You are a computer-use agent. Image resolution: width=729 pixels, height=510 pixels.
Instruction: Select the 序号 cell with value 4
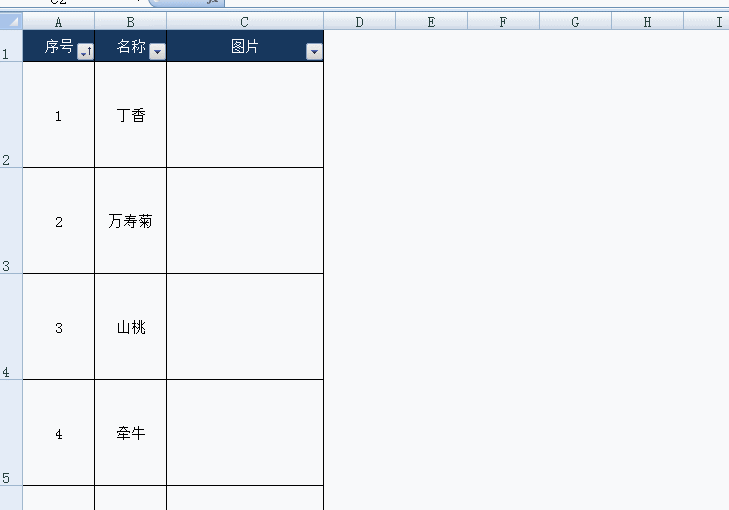[59, 433]
